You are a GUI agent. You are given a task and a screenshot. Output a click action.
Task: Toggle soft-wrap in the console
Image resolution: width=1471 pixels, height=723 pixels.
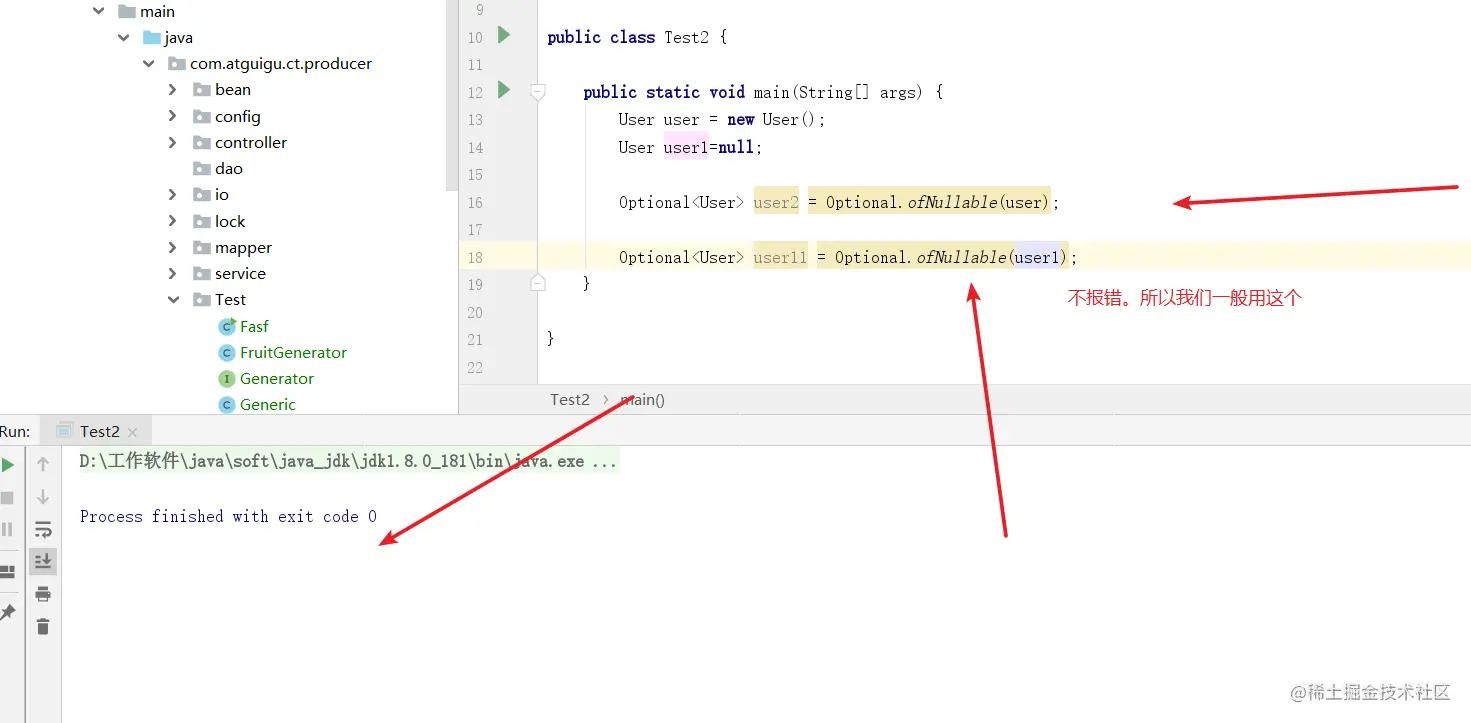click(x=43, y=529)
